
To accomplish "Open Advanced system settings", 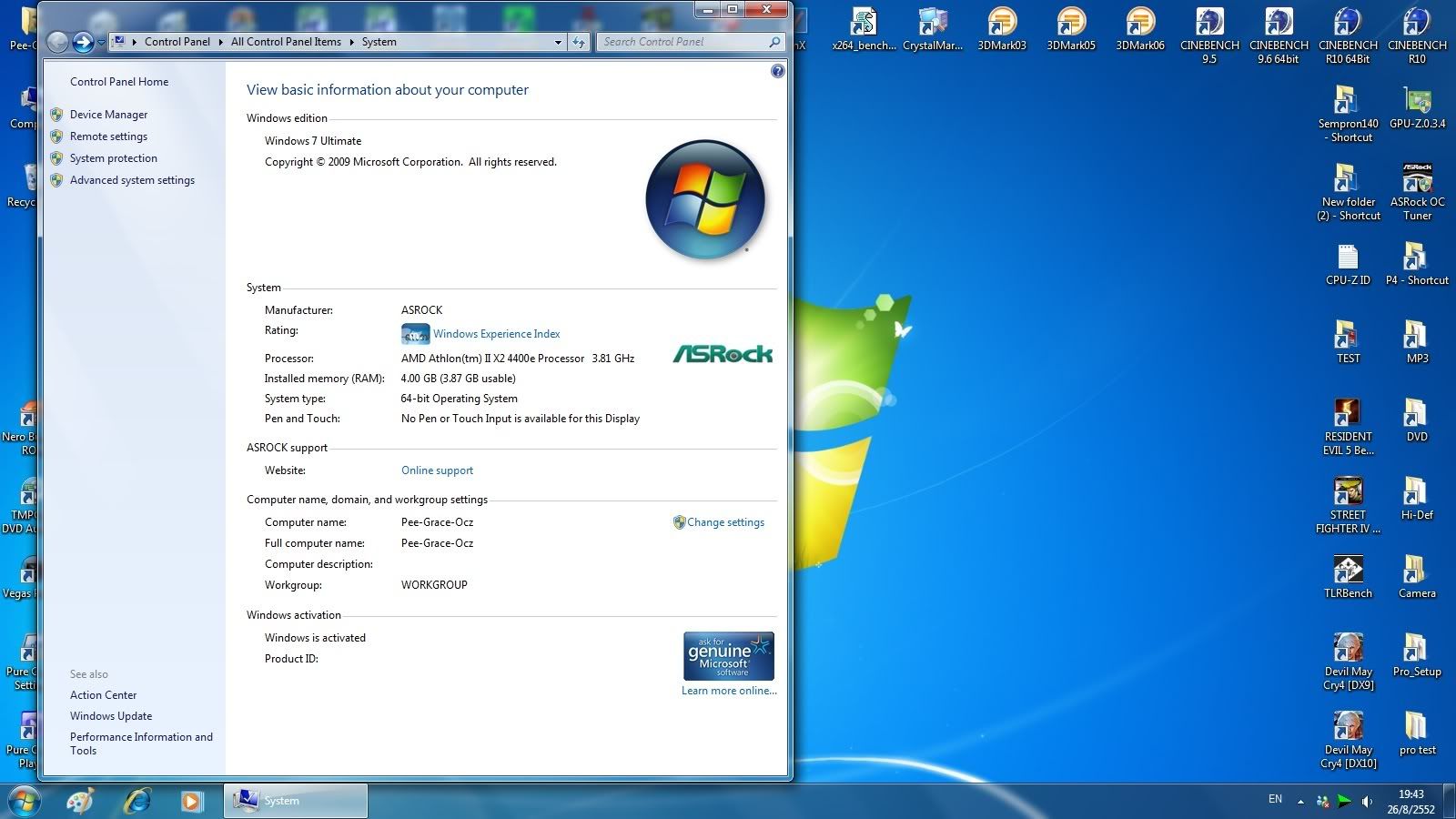I will coord(132,180).
